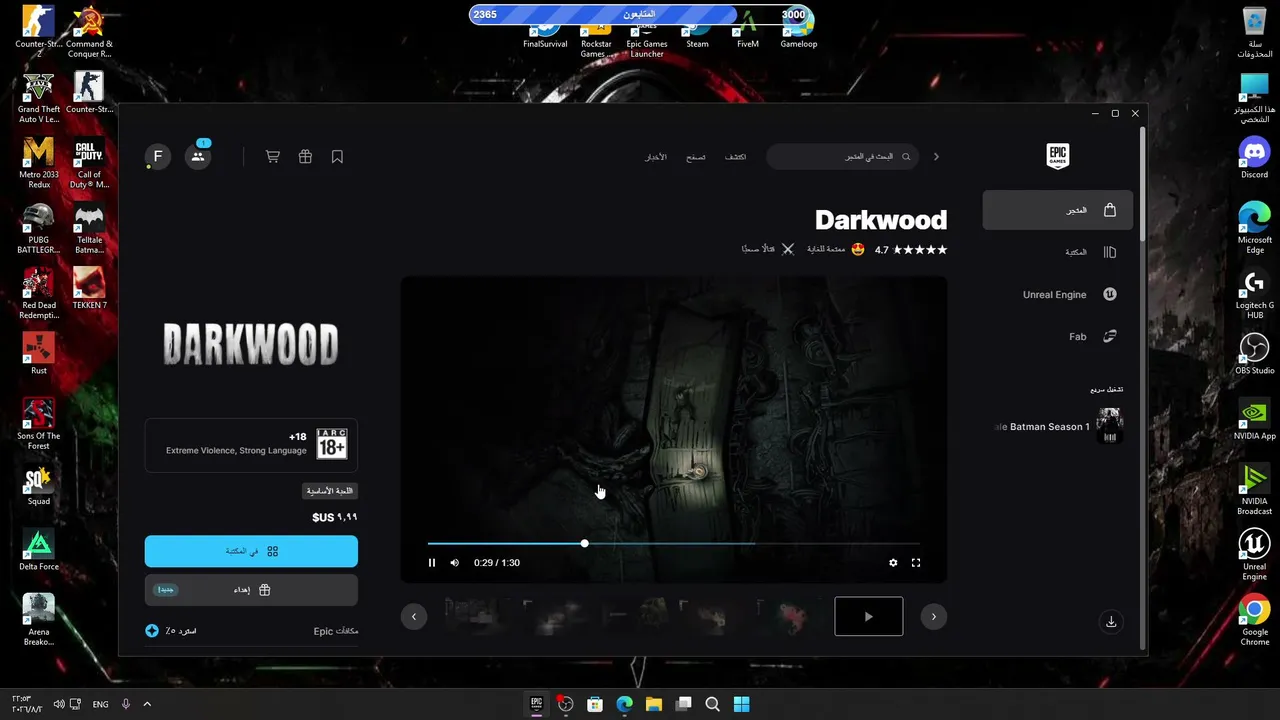Click the taskbar speaker volume icon

click(x=58, y=704)
